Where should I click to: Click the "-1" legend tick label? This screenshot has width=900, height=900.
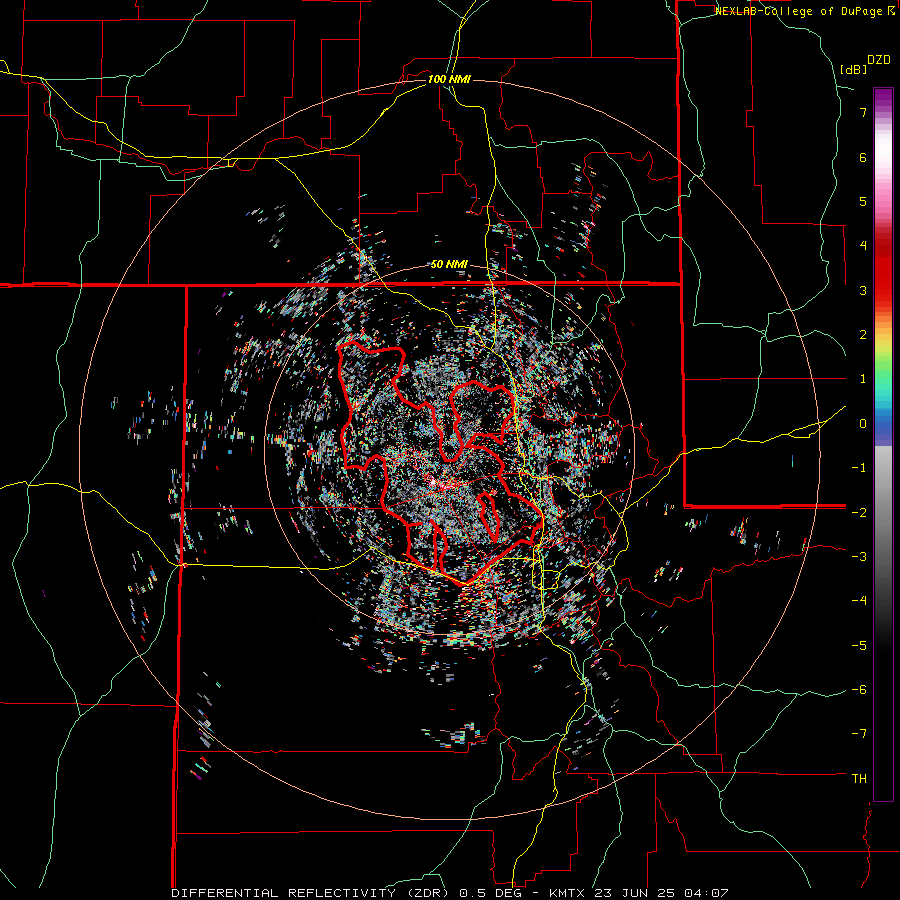pos(859,468)
